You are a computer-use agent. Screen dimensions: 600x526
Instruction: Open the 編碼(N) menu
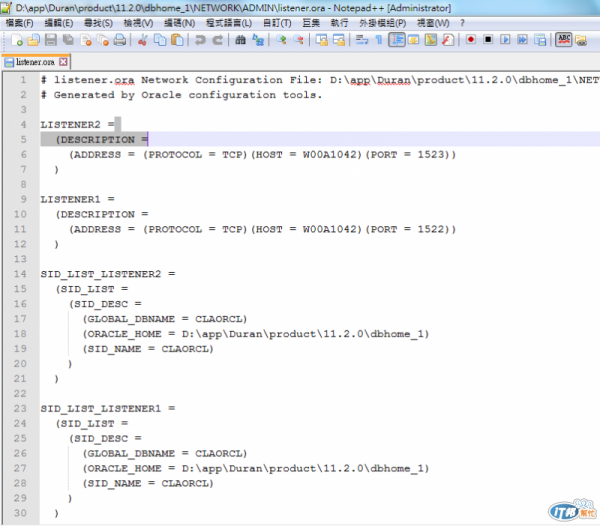(x=179, y=23)
